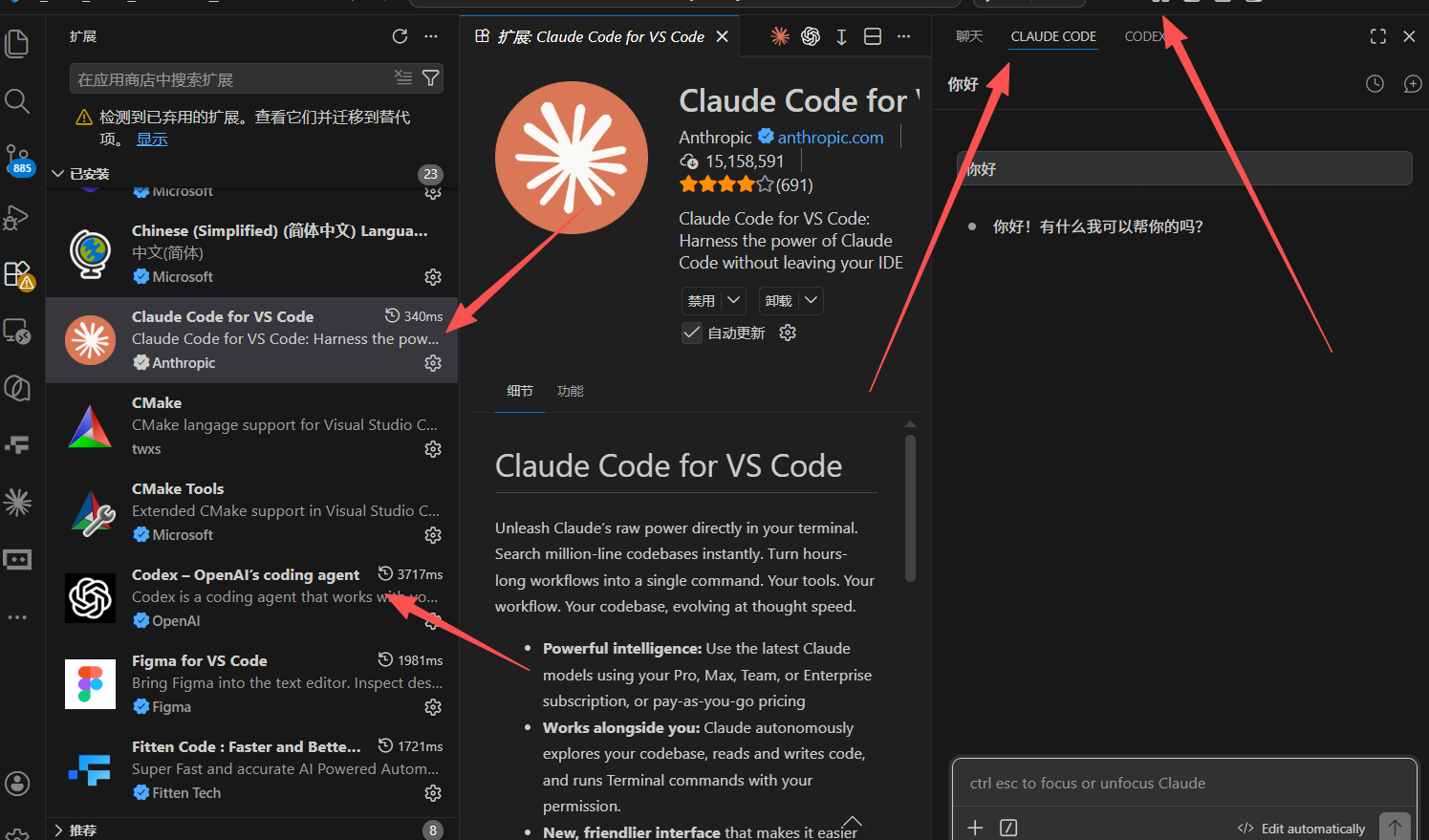The image size is (1429, 840).
Task: Send the message in Claude input
Action: click(1396, 827)
